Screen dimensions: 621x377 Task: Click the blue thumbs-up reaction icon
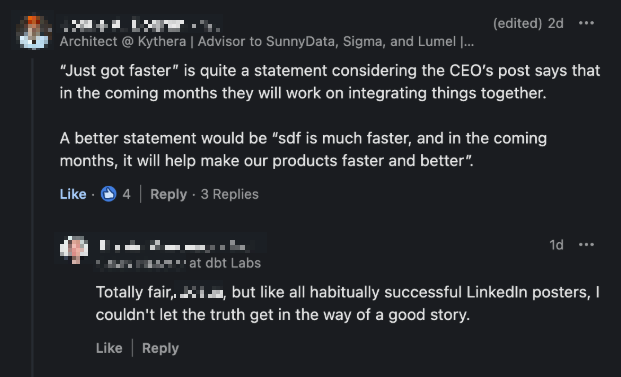click(x=109, y=194)
